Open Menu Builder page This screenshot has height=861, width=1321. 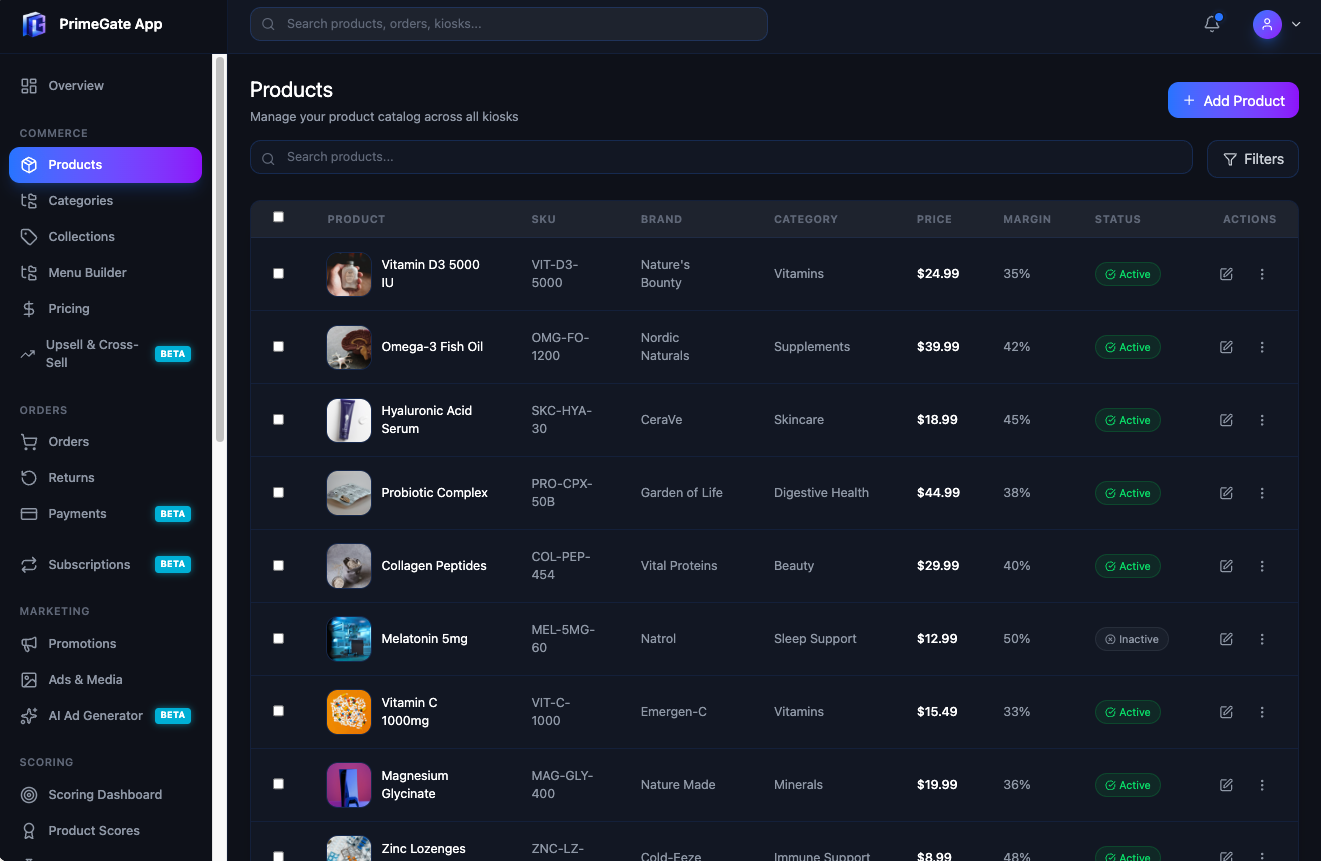[105, 273]
